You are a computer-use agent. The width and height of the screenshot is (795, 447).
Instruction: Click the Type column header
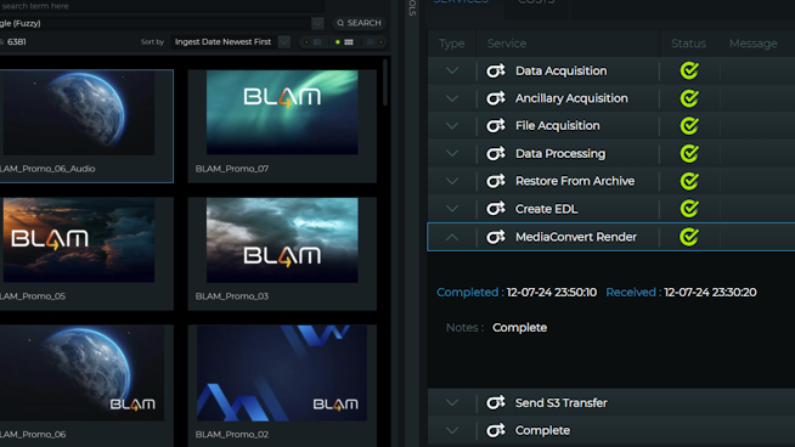[452, 44]
